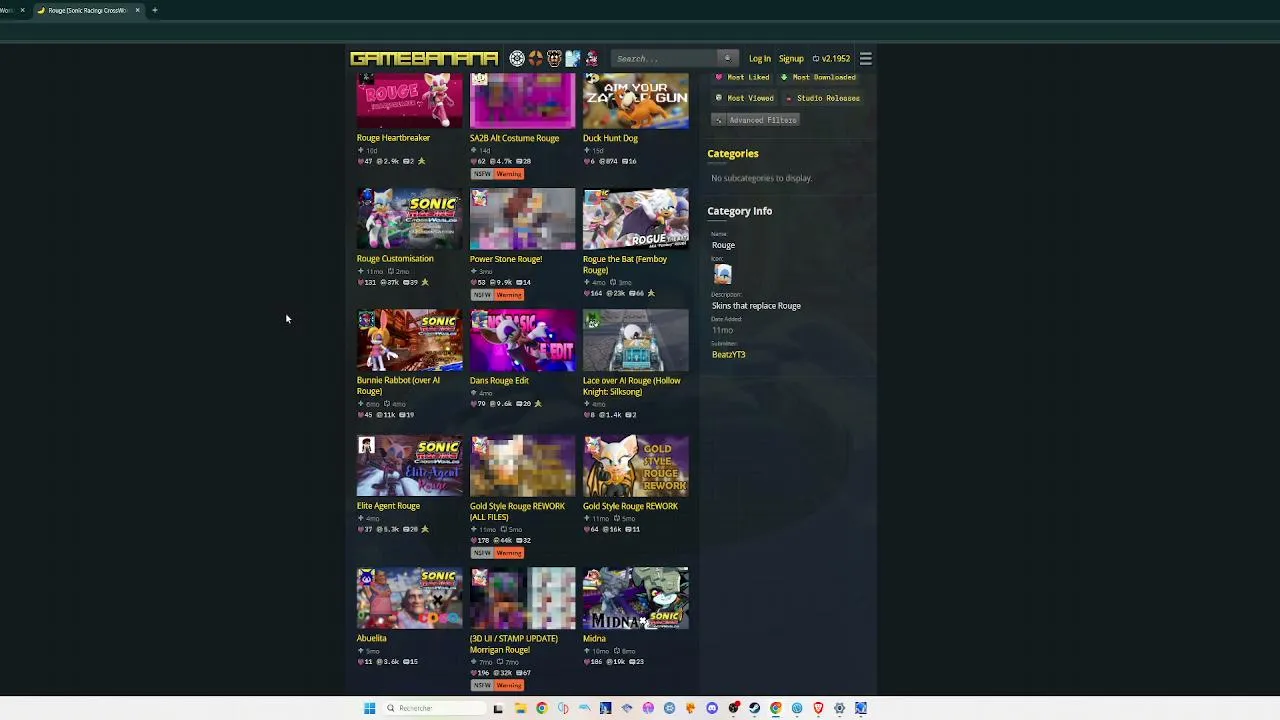Sort by Most Liked
This screenshot has height=720, width=1280.
(x=743, y=77)
